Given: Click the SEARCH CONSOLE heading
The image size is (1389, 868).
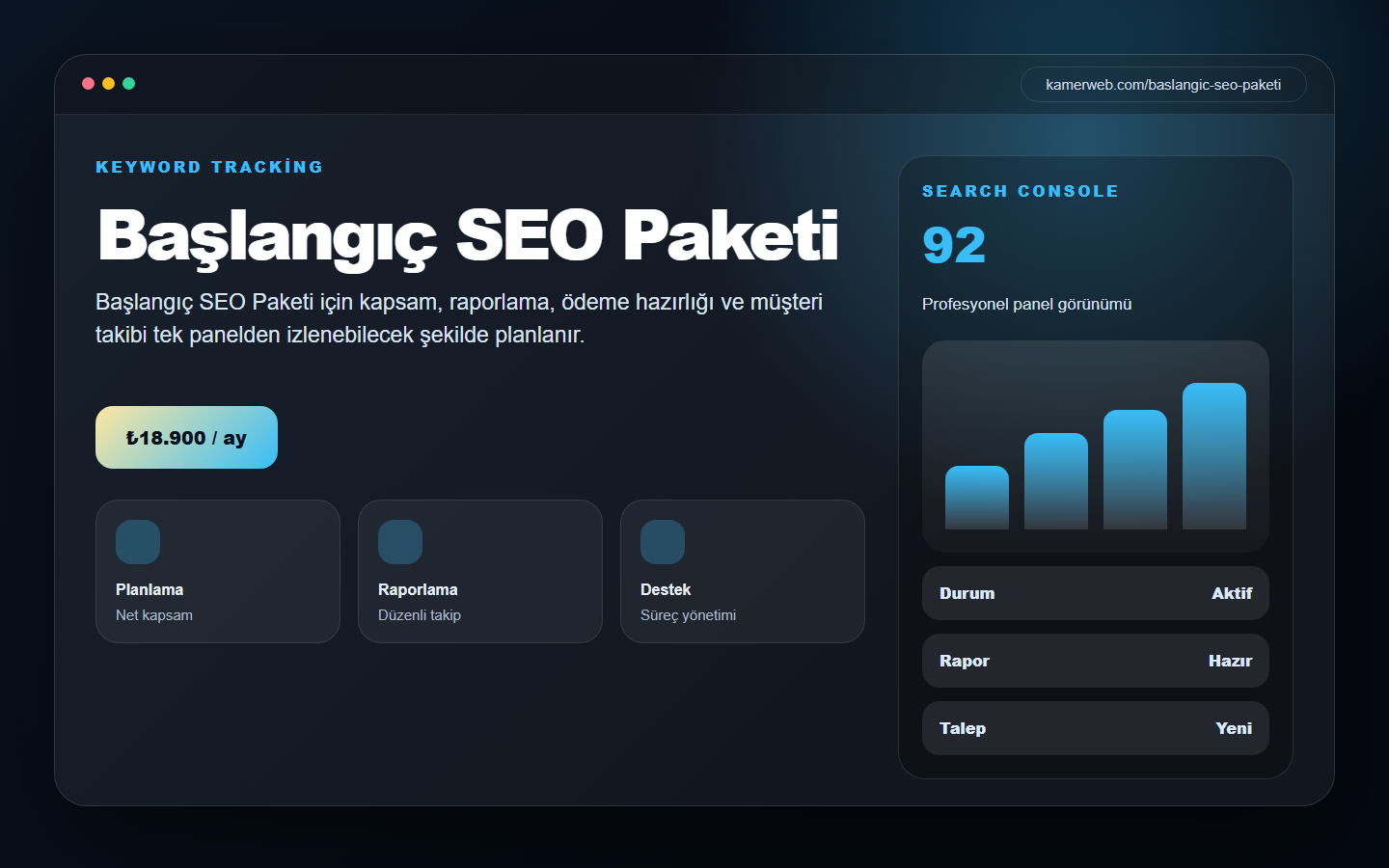Looking at the screenshot, I should [1021, 191].
